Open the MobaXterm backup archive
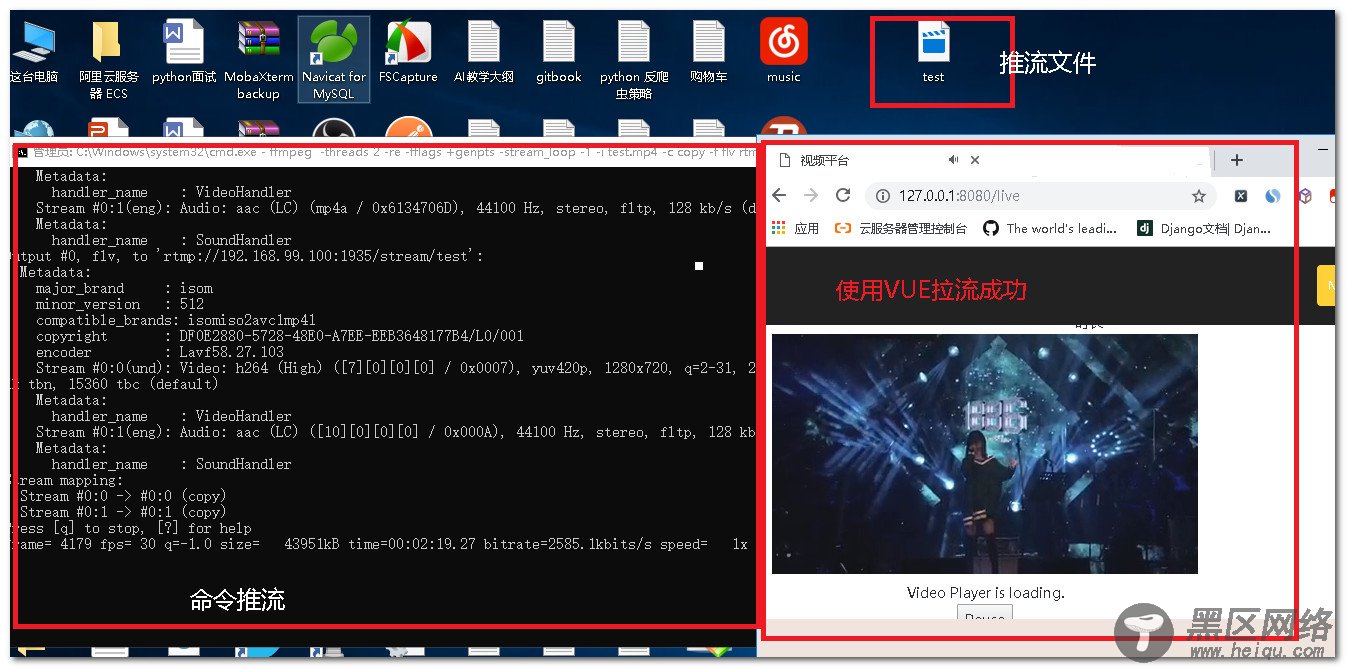Image resolution: width=1346 pixels, height=668 pixels. point(258,58)
